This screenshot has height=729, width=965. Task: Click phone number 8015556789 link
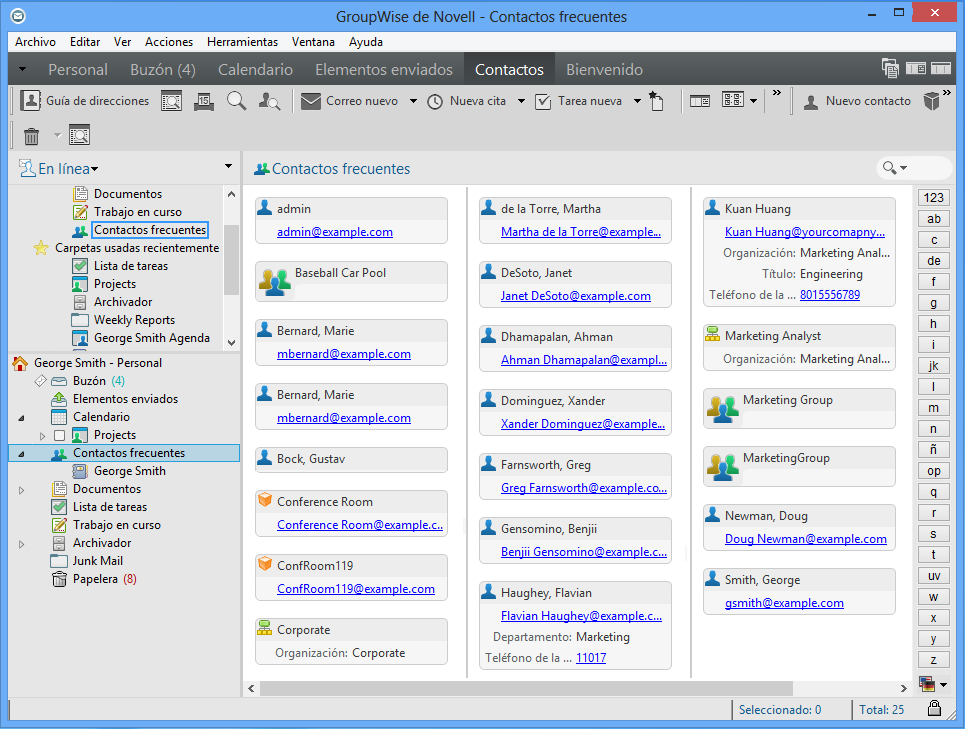pos(830,295)
